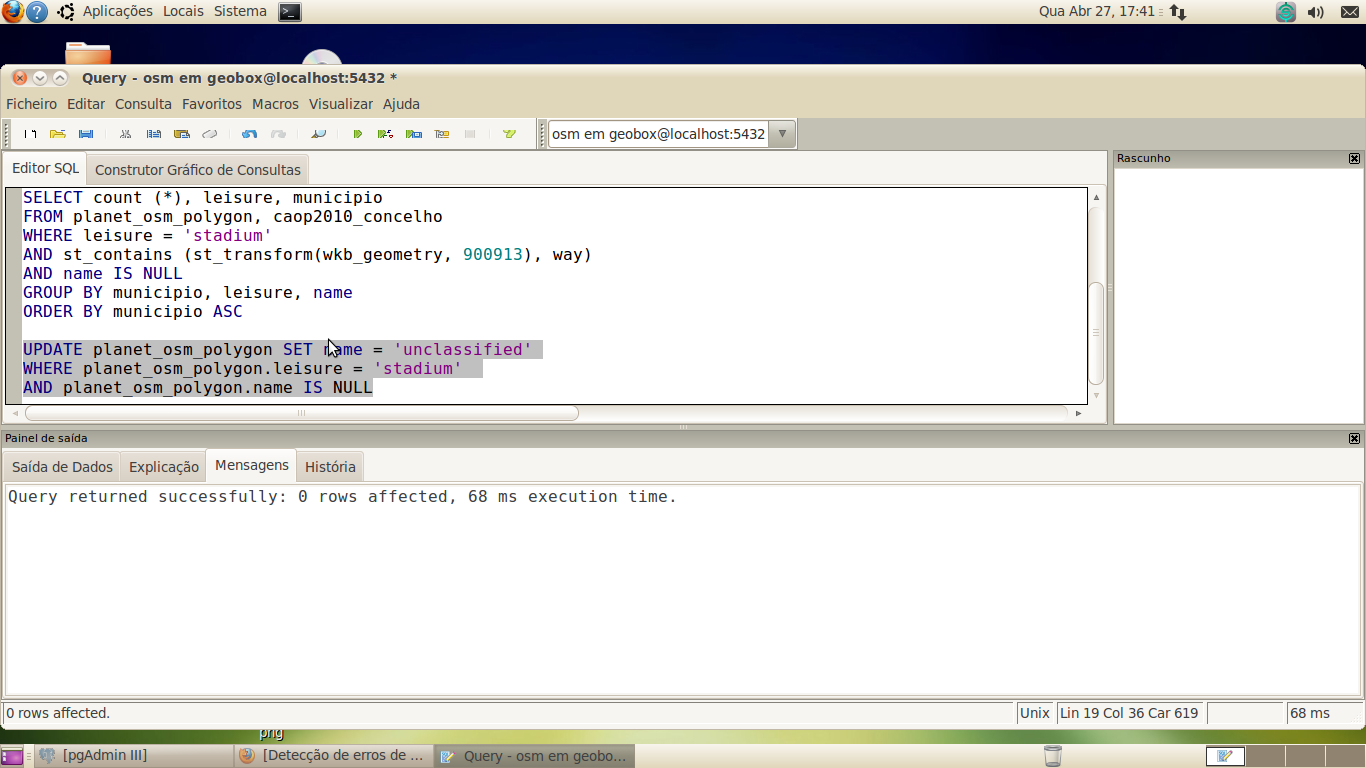Launch Firefox from the top panel
Viewport: 1366px width, 768px height.
coord(12,12)
